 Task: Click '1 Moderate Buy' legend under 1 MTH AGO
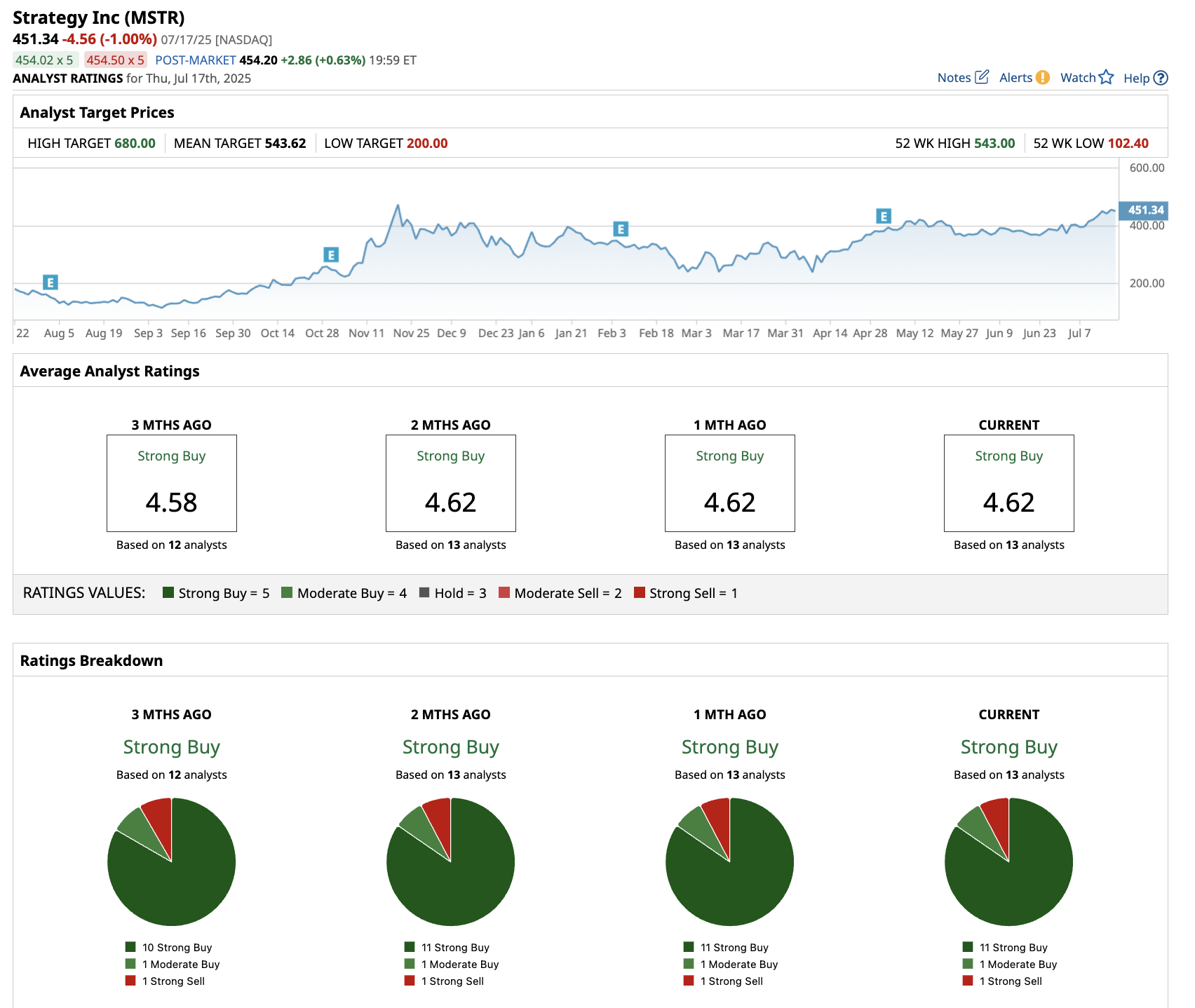[x=731, y=964]
